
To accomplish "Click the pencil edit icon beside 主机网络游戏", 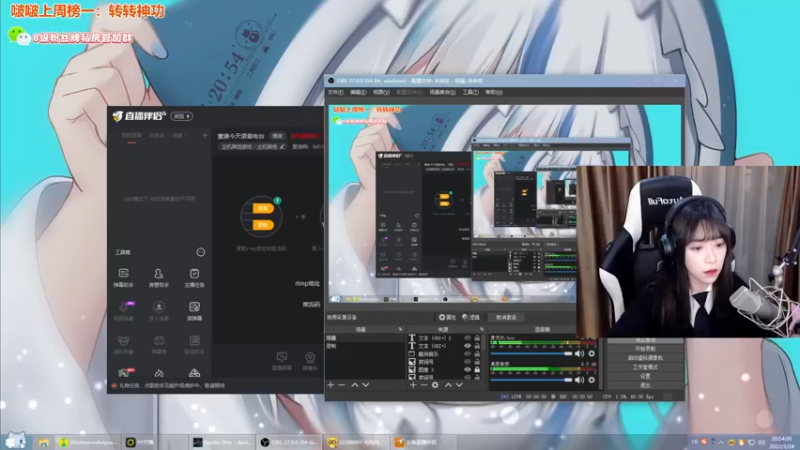I will (x=282, y=146).
